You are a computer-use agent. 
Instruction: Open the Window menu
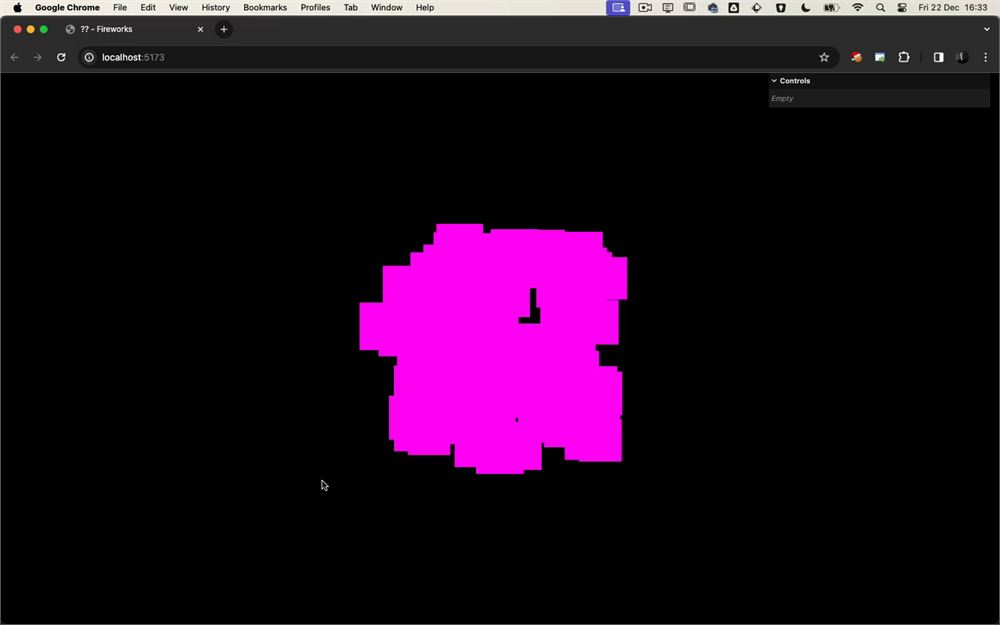pos(386,8)
